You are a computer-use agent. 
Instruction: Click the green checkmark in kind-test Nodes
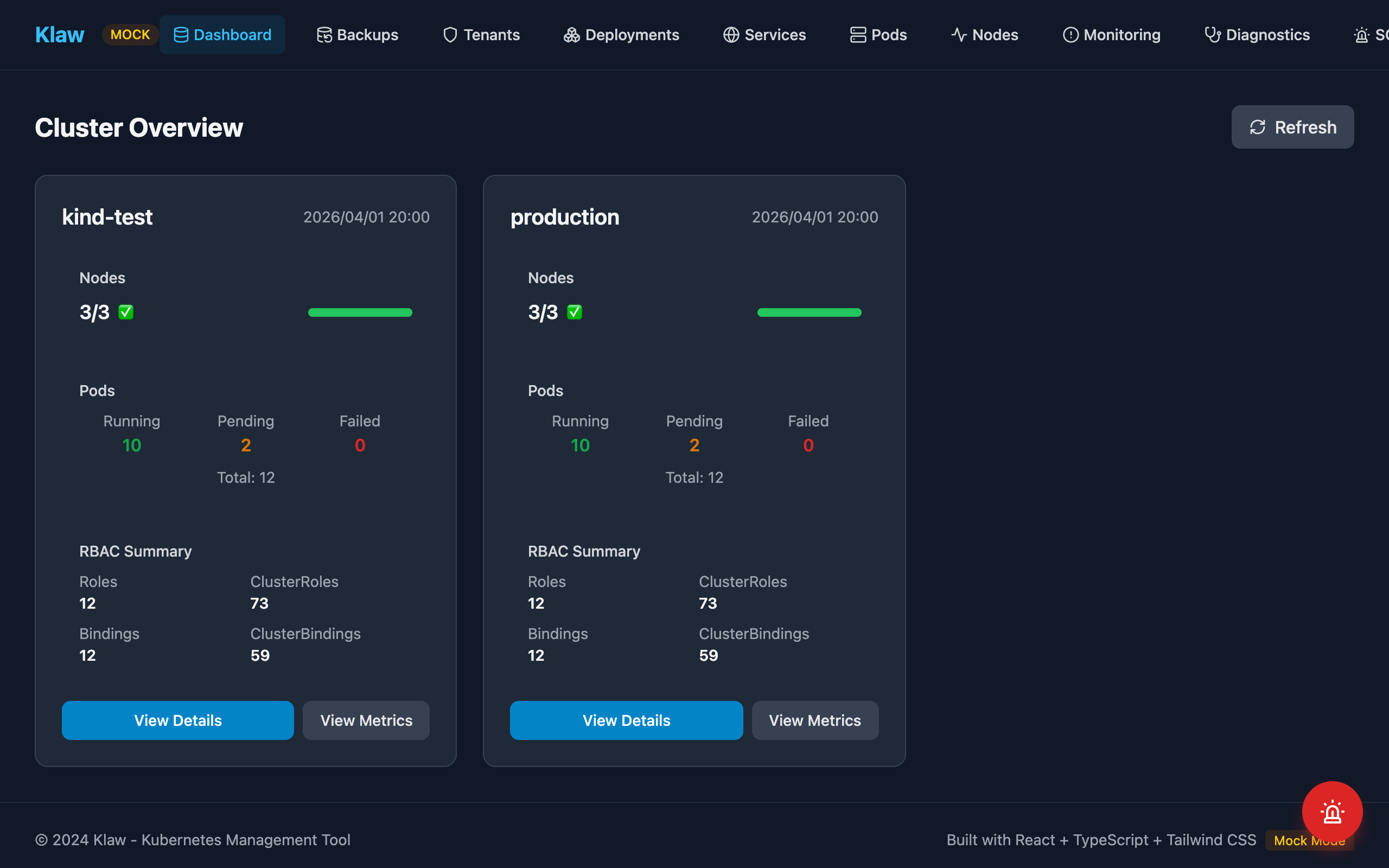126,312
